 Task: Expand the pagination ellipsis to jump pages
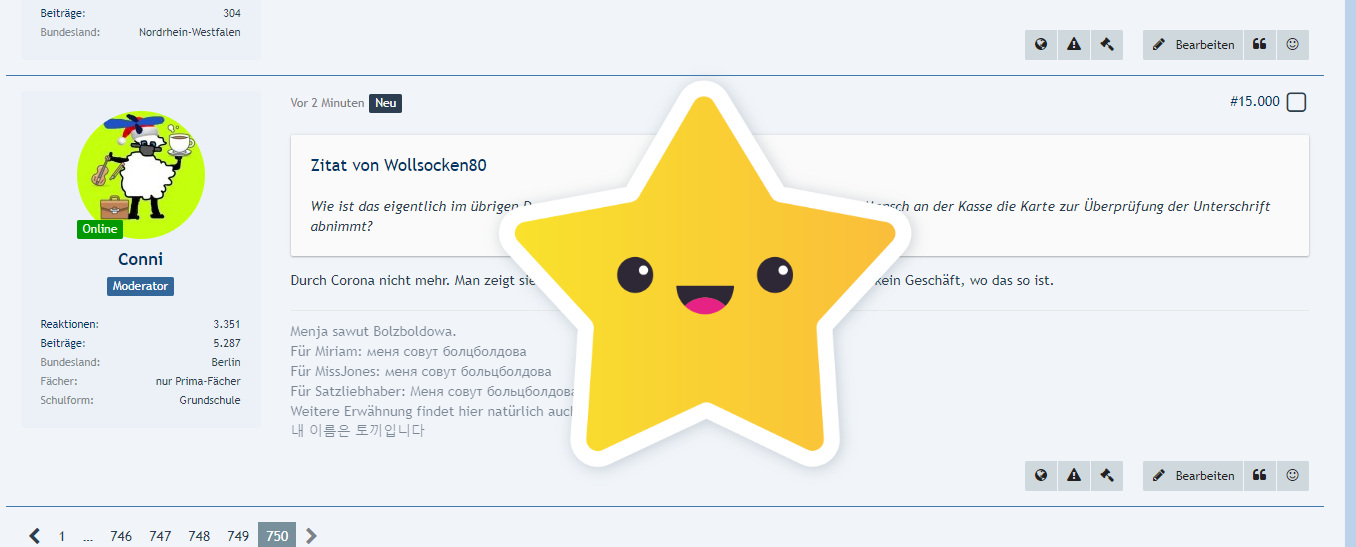(88, 536)
